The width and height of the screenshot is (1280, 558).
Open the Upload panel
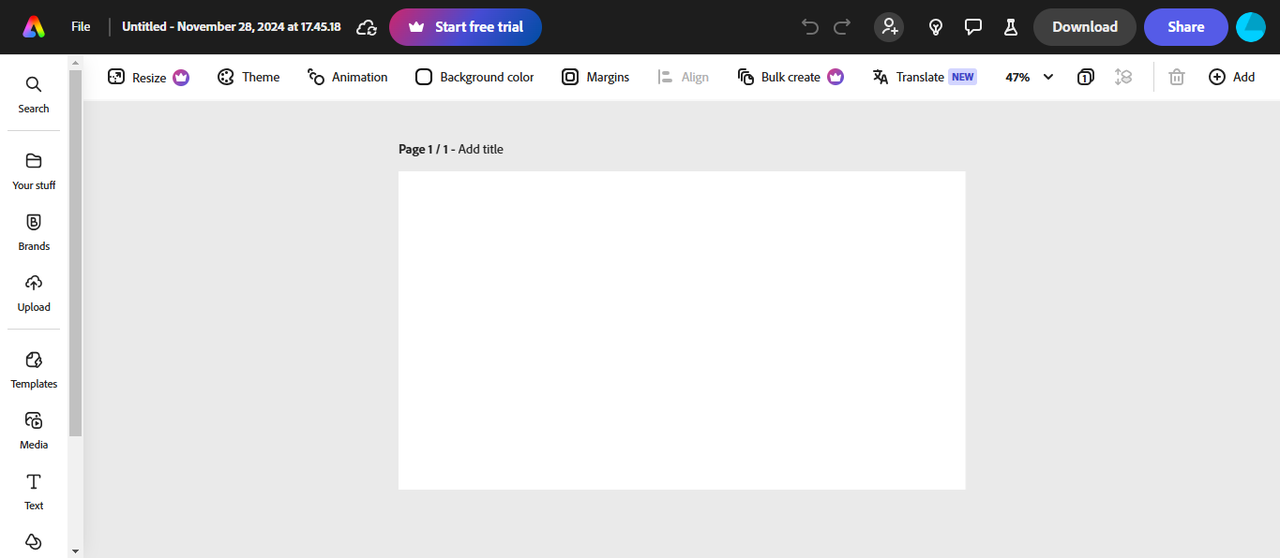(34, 293)
